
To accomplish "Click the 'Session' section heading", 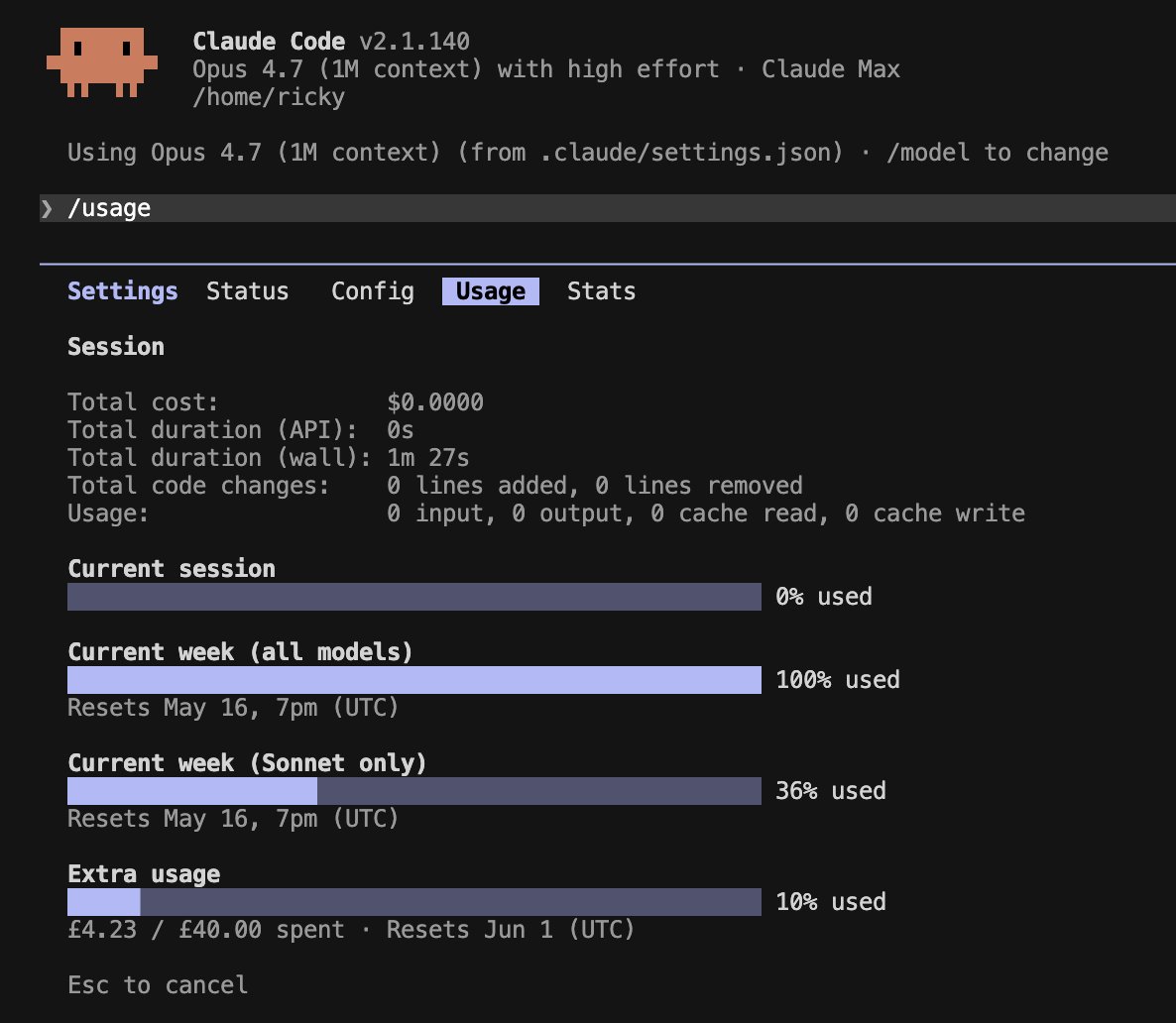I will [x=116, y=347].
